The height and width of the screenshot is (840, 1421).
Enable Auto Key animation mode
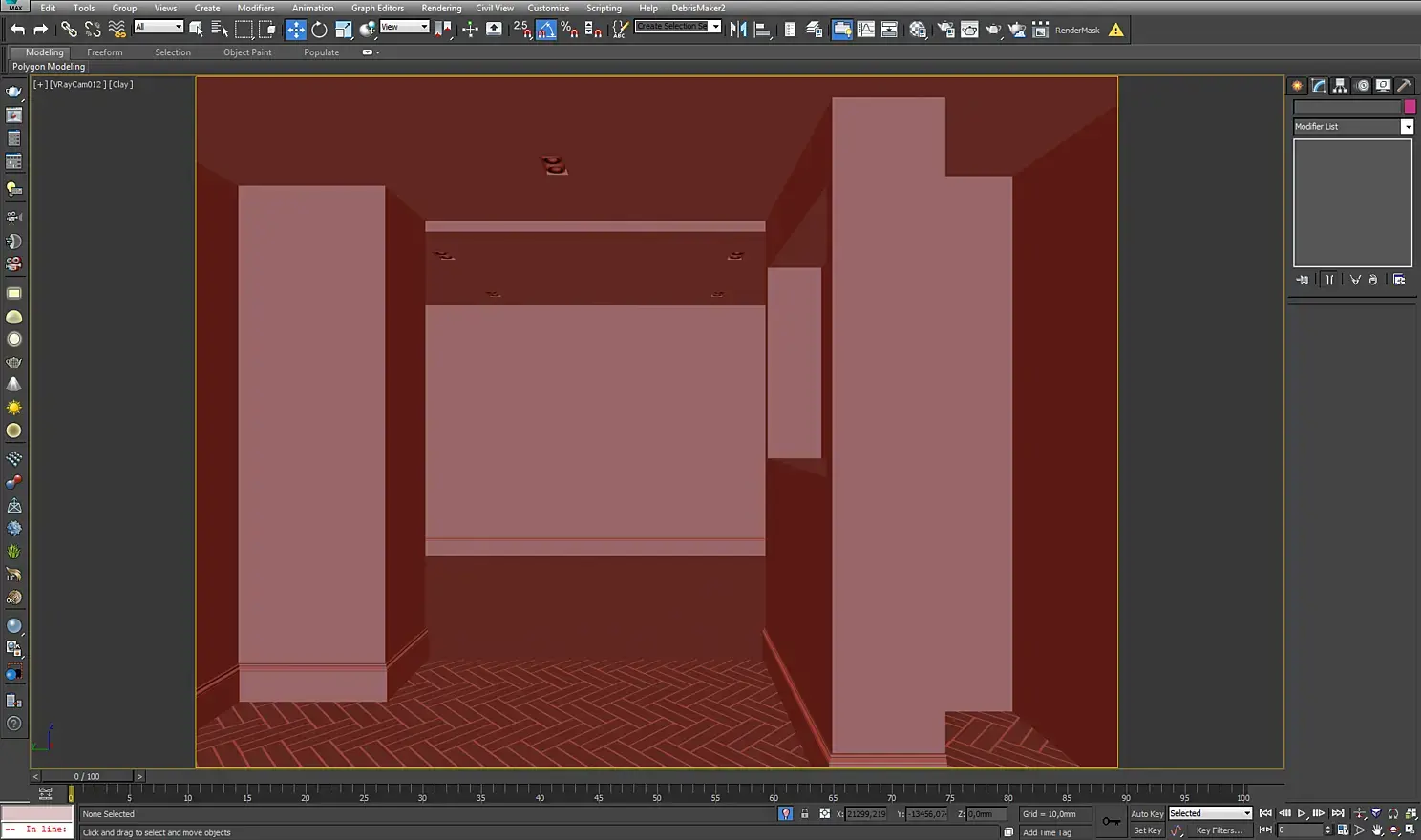(x=1147, y=814)
